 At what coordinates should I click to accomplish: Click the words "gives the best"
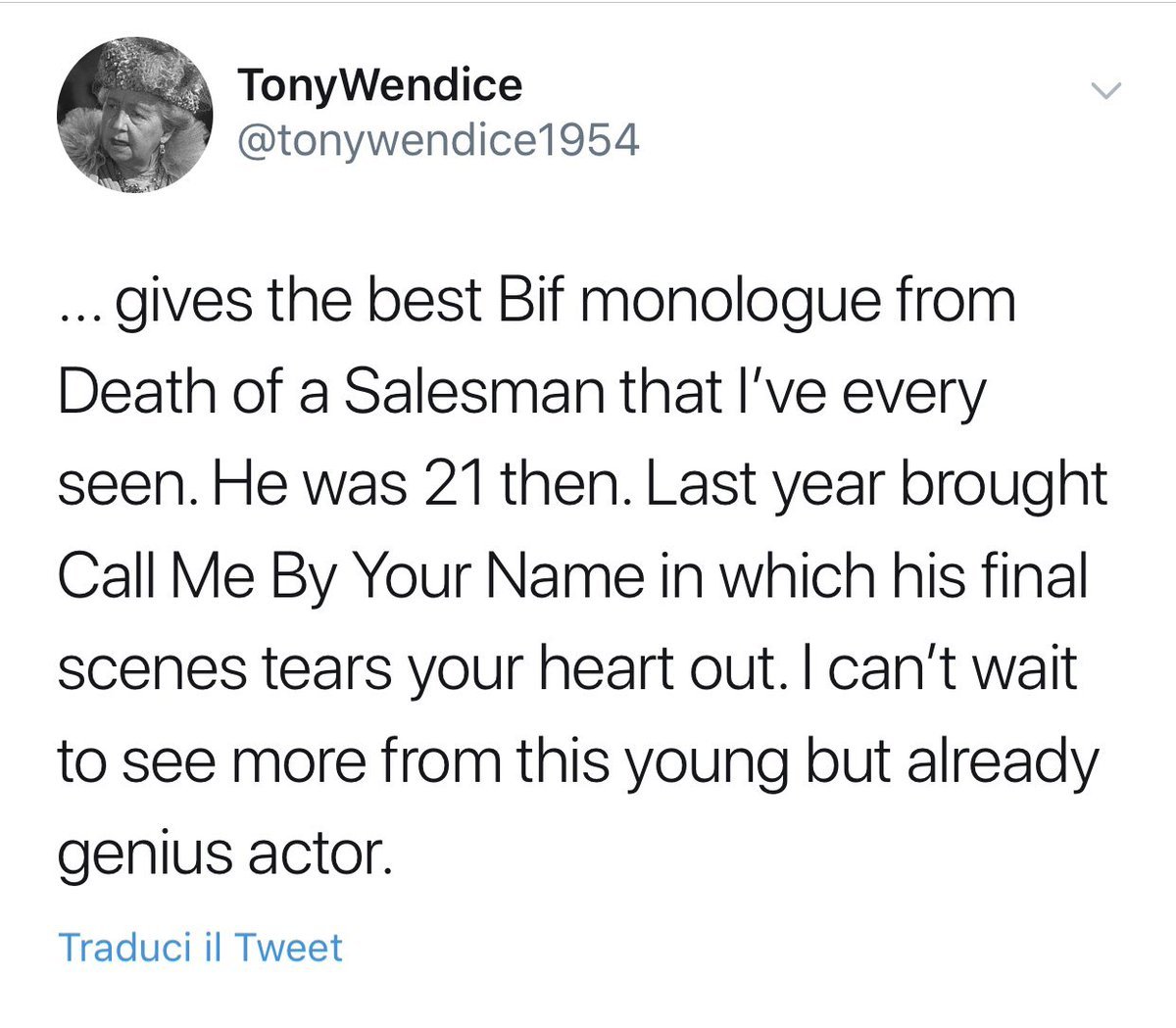click(x=301, y=300)
